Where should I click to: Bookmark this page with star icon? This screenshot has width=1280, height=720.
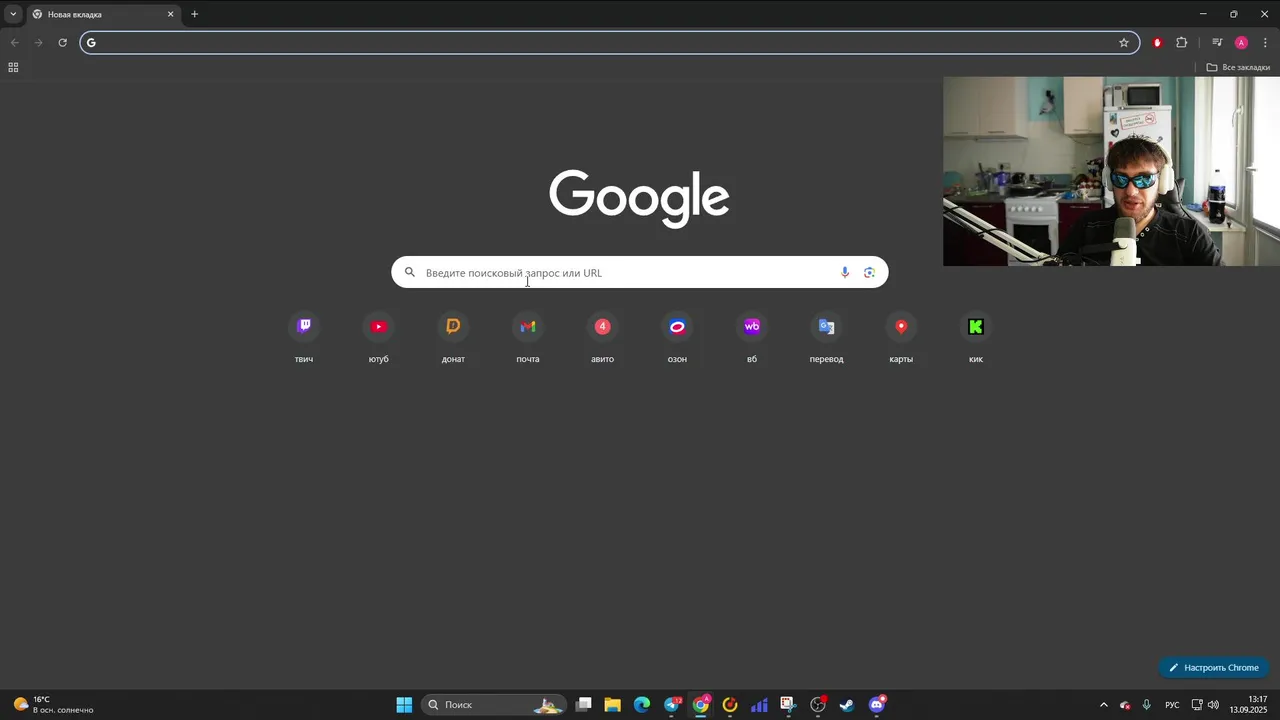(1124, 43)
